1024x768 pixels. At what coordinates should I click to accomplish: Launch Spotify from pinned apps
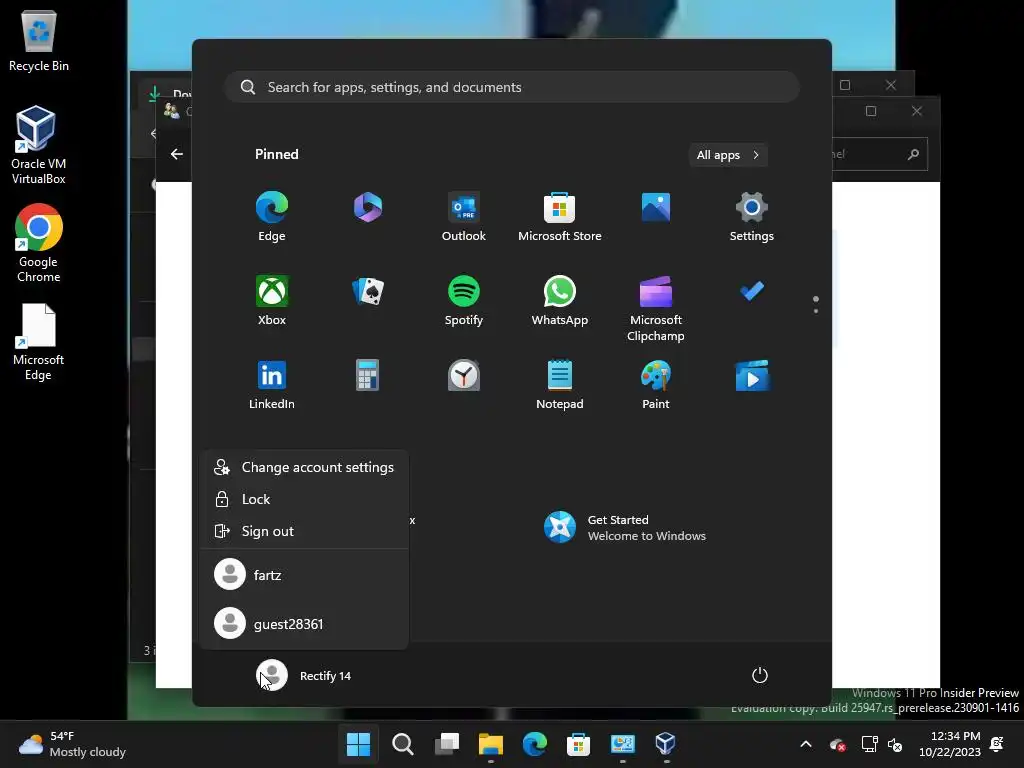[x=464, y=300]
